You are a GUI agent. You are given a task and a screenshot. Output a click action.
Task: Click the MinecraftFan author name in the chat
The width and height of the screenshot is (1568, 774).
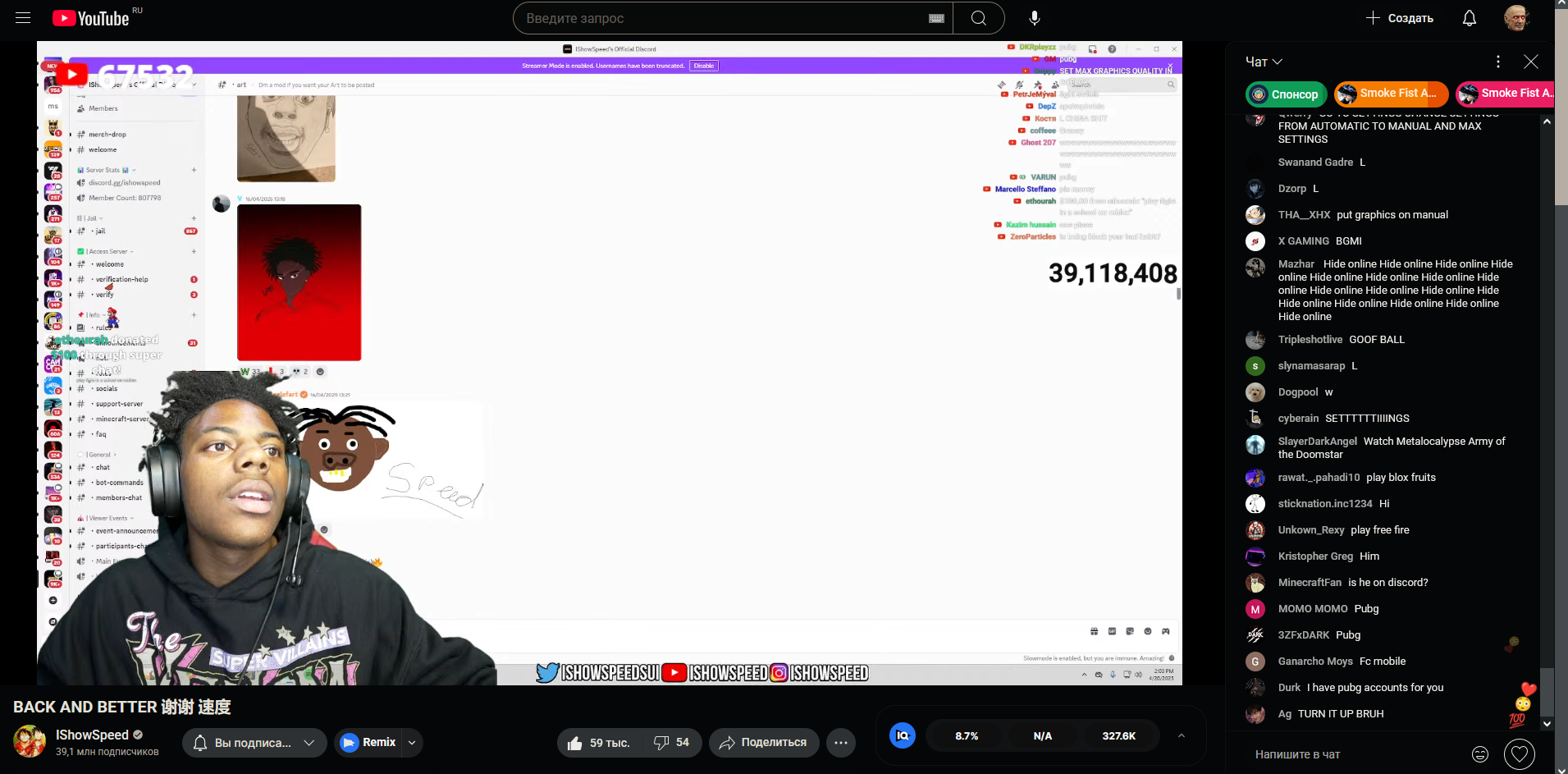pyautogui.click(x=1310, y=583)
